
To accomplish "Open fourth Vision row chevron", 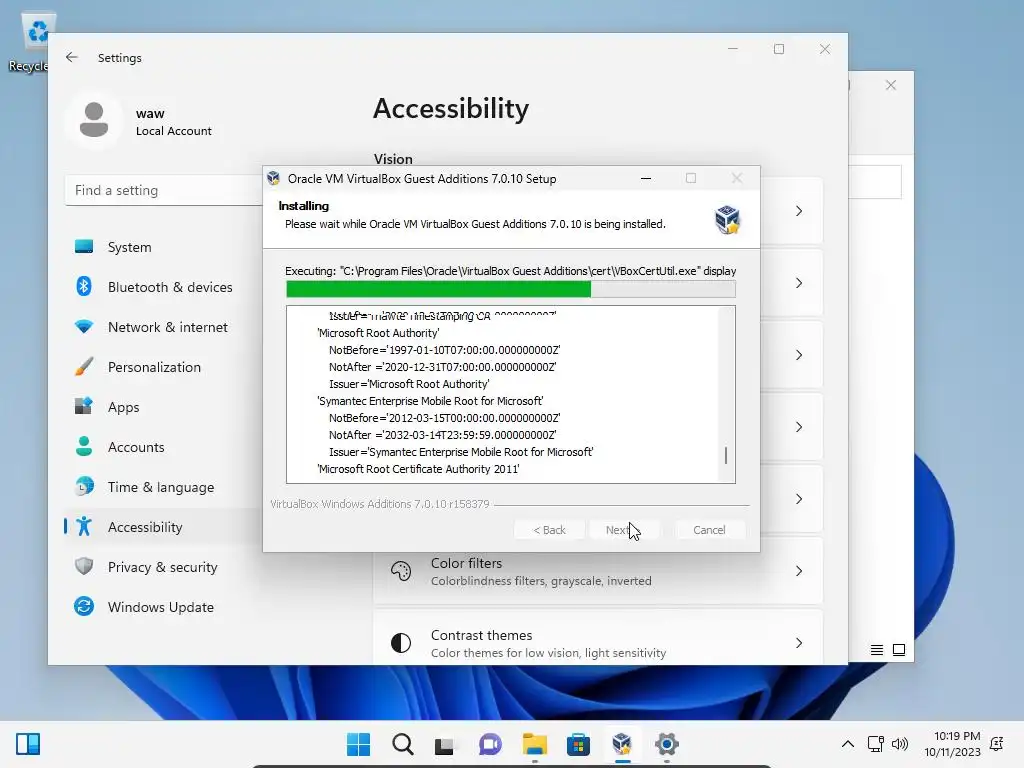I will pyautogui.click(x=799, y=426).
